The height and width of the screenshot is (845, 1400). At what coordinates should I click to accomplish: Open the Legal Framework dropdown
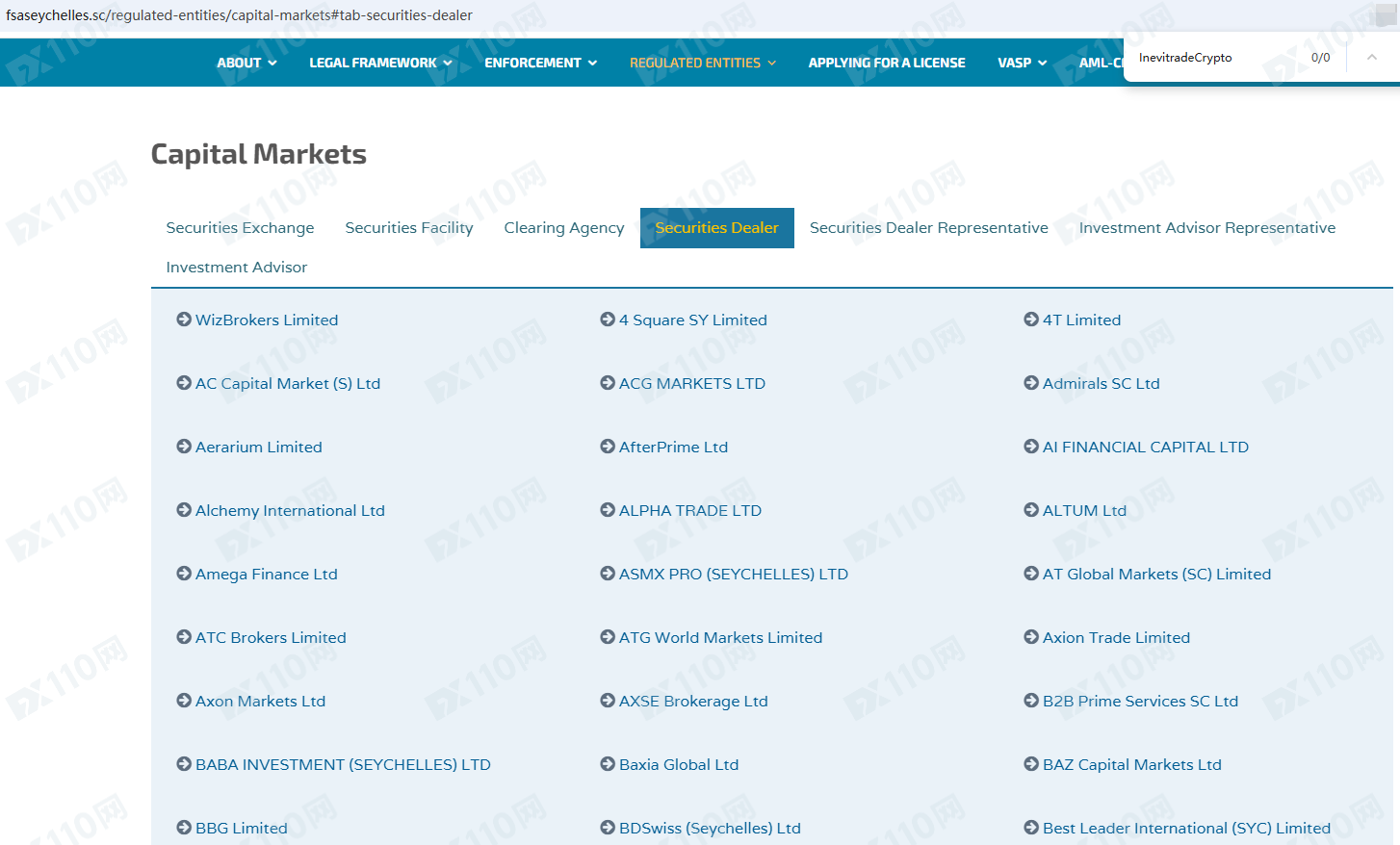click(x=380, y=63)
